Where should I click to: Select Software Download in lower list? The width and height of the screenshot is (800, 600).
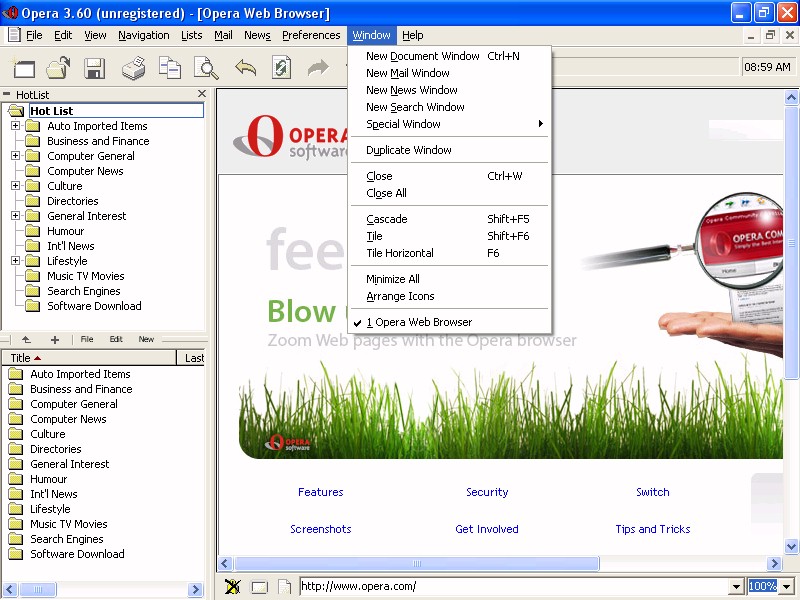tap(77, 554)
